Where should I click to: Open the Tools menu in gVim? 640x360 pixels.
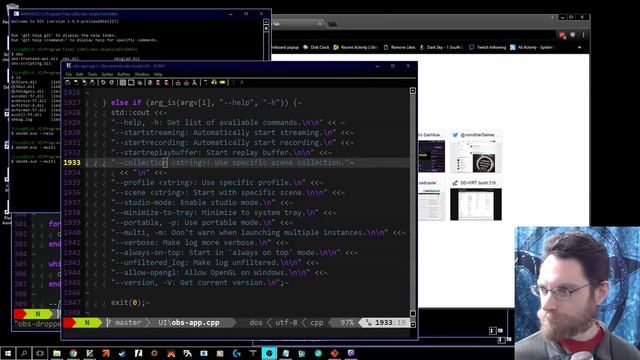coord(93,74)
